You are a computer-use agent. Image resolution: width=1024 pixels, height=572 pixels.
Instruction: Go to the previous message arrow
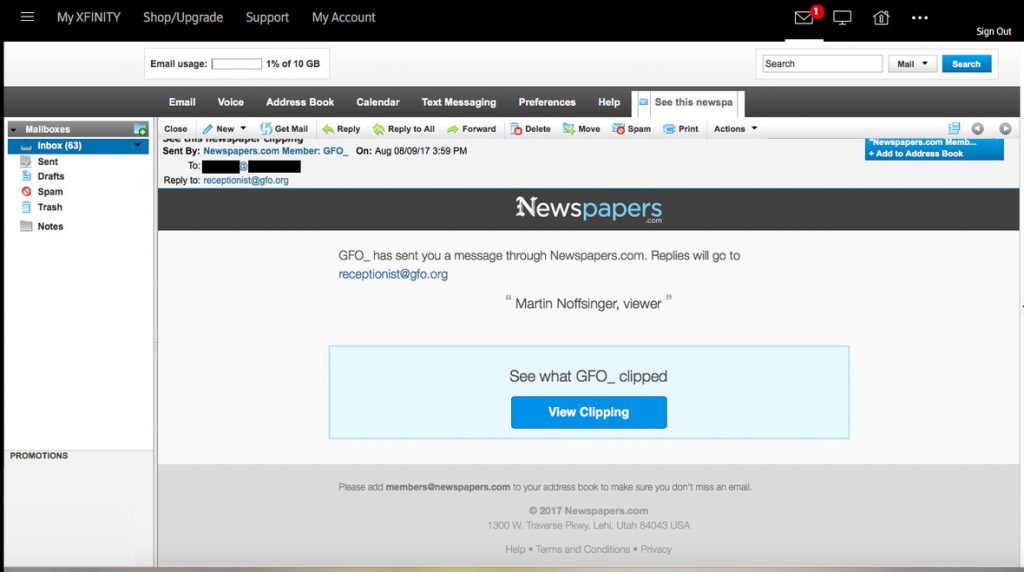[977, 129]
